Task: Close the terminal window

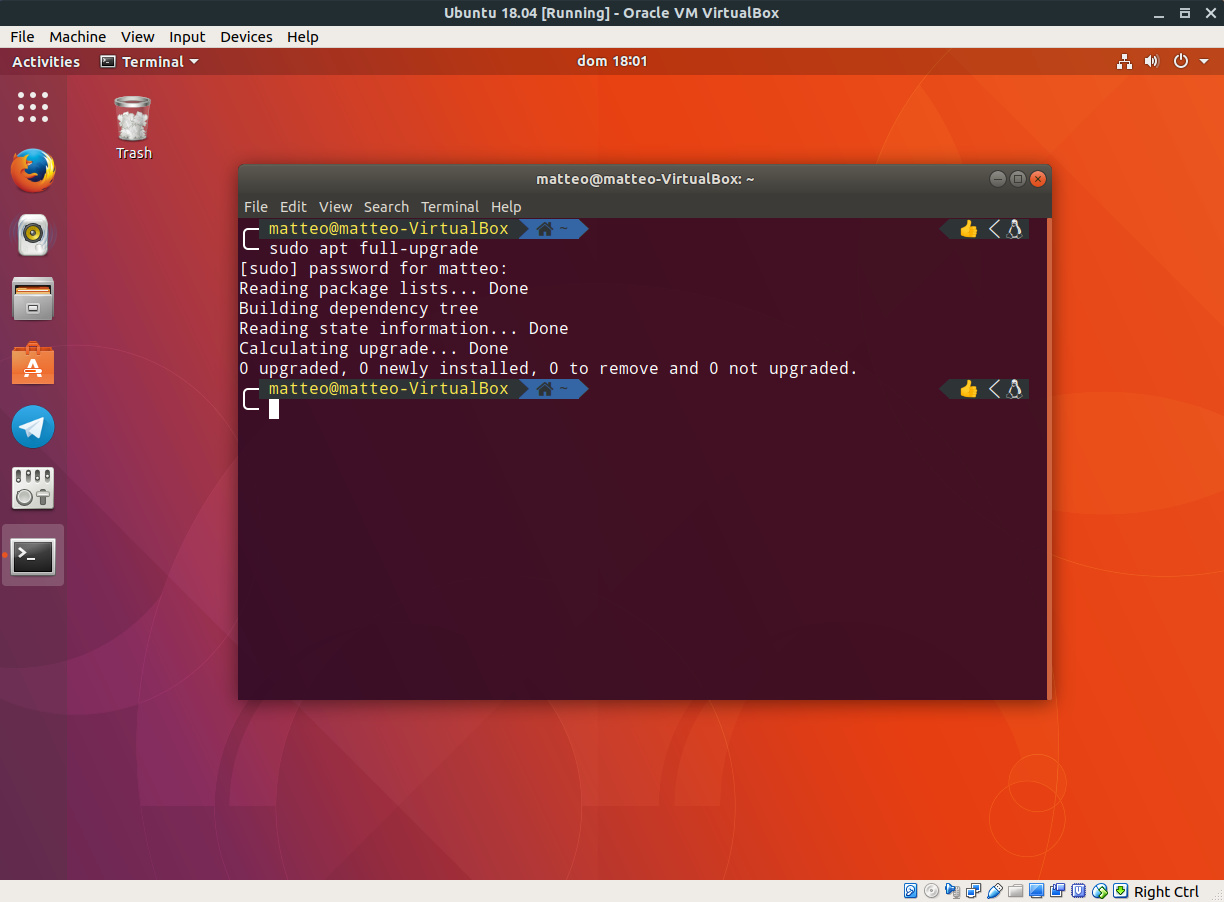Action: [1038, 179]
